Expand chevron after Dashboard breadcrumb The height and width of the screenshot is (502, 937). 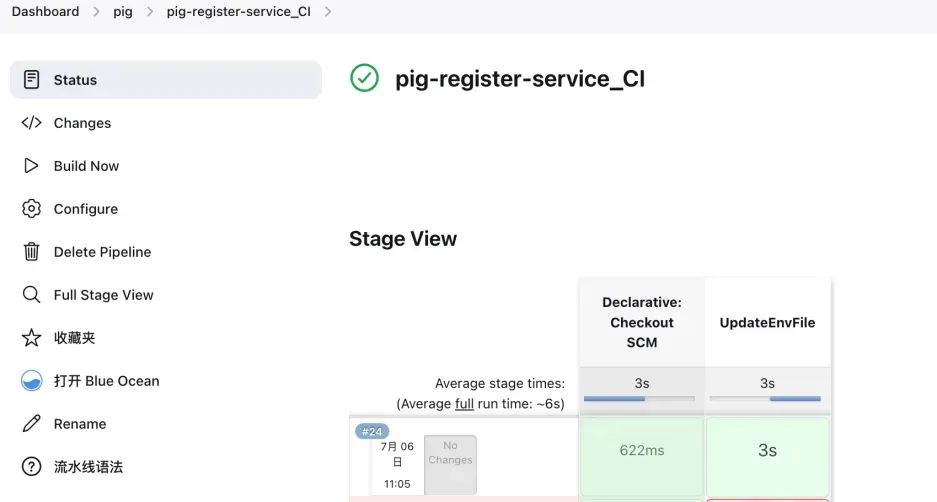coord(96,11)
